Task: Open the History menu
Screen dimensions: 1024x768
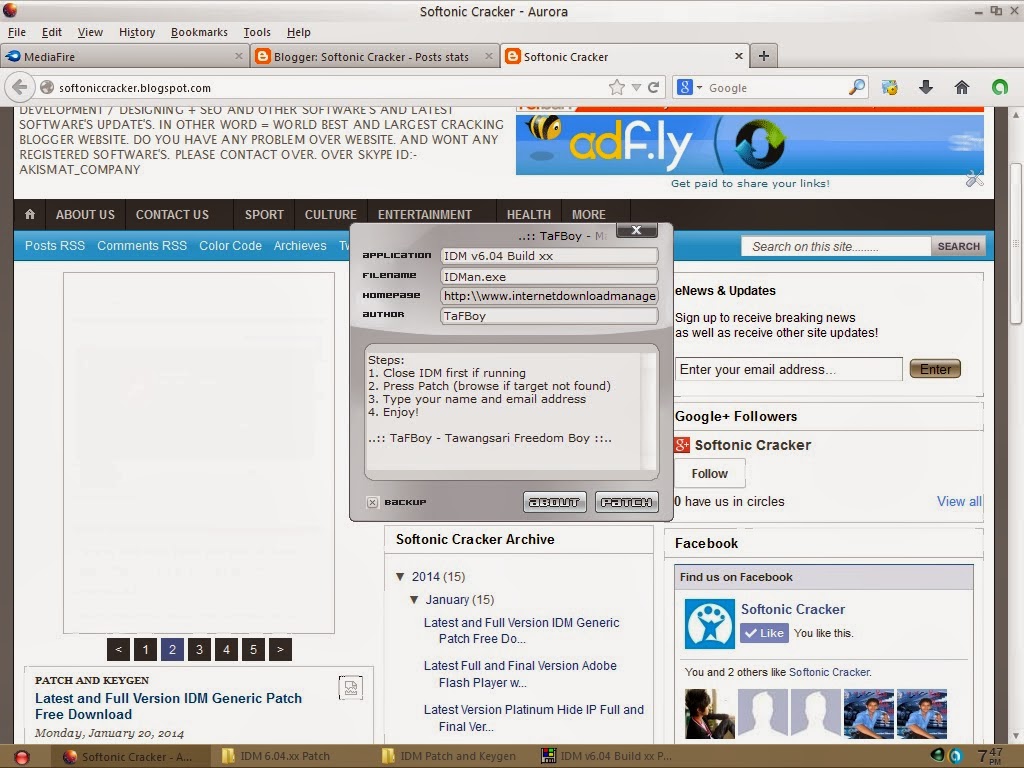Action: [x=137, y=32]
